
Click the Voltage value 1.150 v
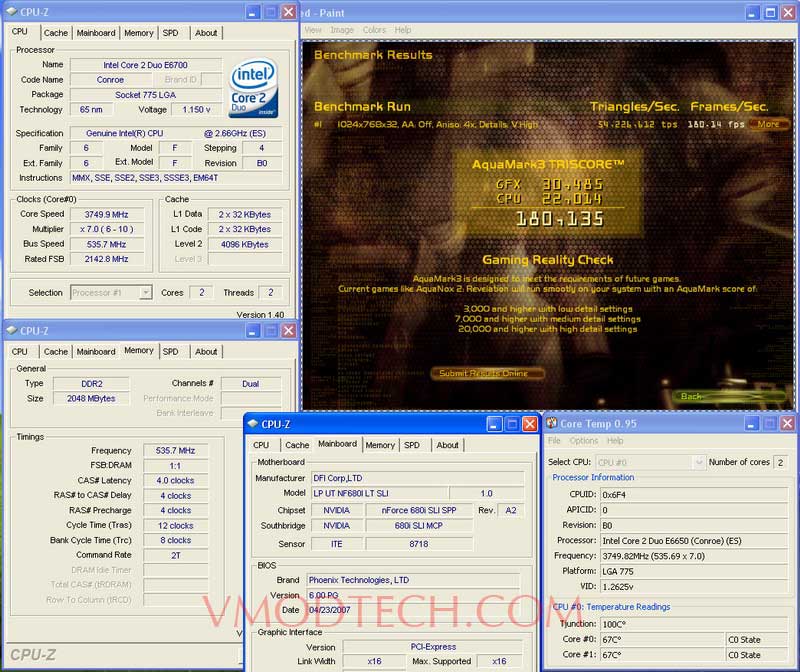click(196, 110)
